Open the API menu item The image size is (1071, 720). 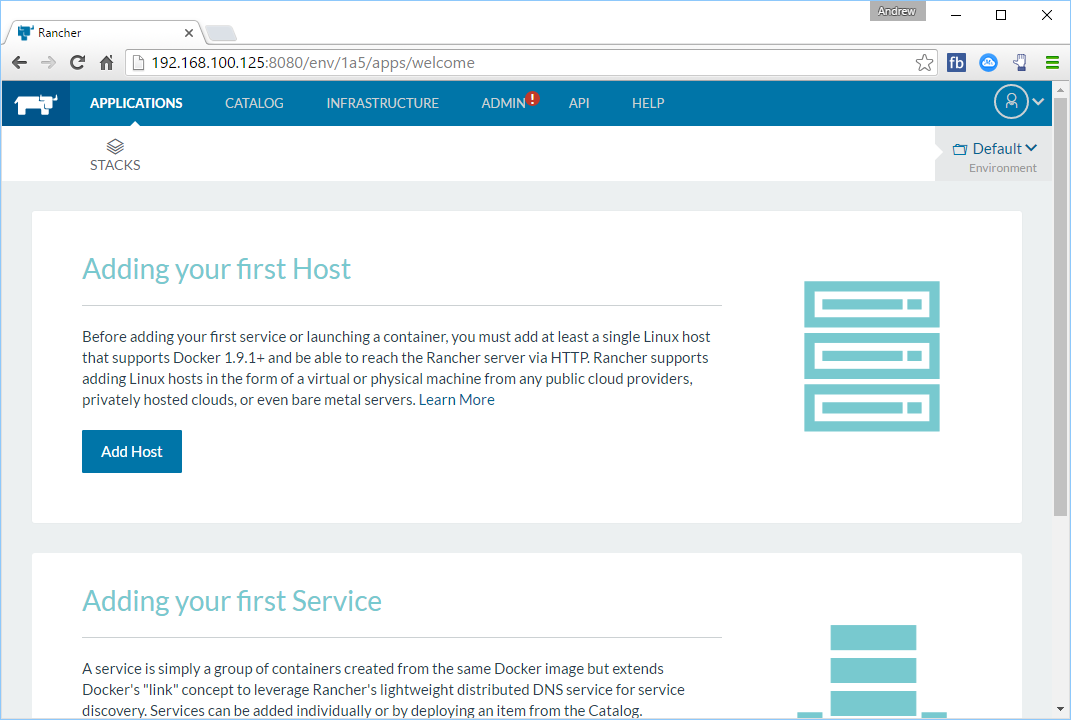point(579,103)
